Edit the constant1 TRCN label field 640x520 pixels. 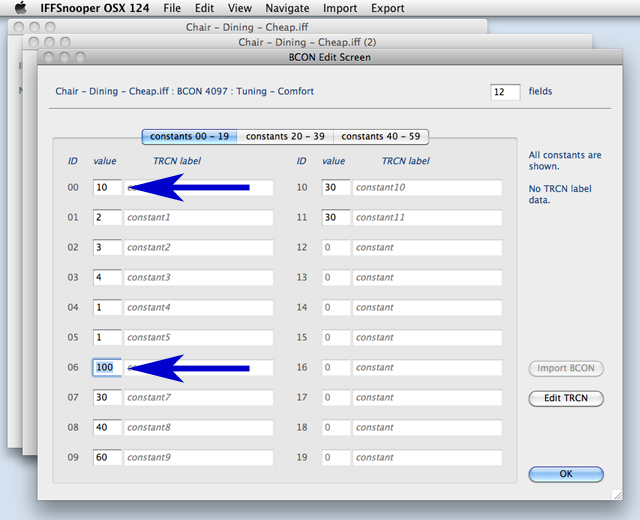(198, 217)
